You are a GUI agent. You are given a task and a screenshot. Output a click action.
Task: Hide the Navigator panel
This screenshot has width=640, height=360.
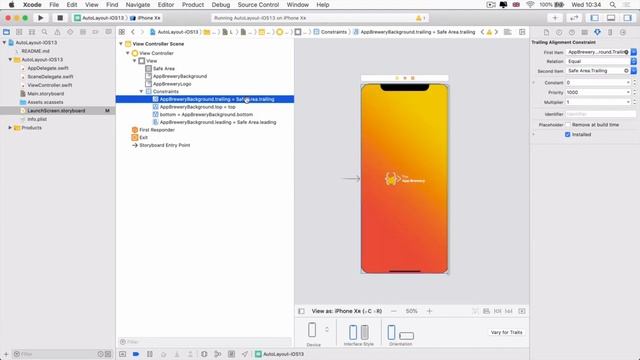[x=595, y=18]
